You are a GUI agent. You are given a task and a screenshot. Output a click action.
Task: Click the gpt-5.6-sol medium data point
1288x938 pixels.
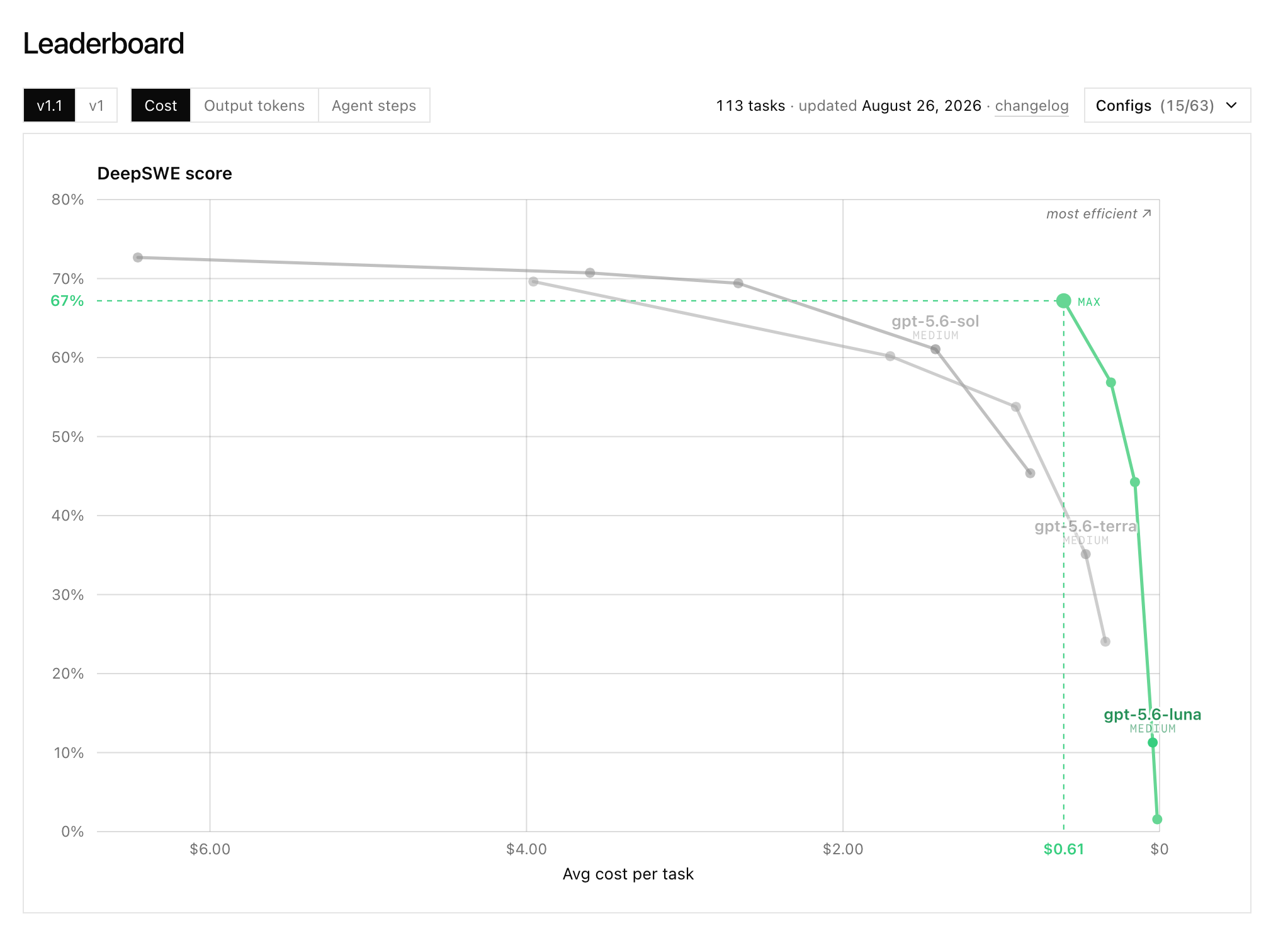click(935, 349)
